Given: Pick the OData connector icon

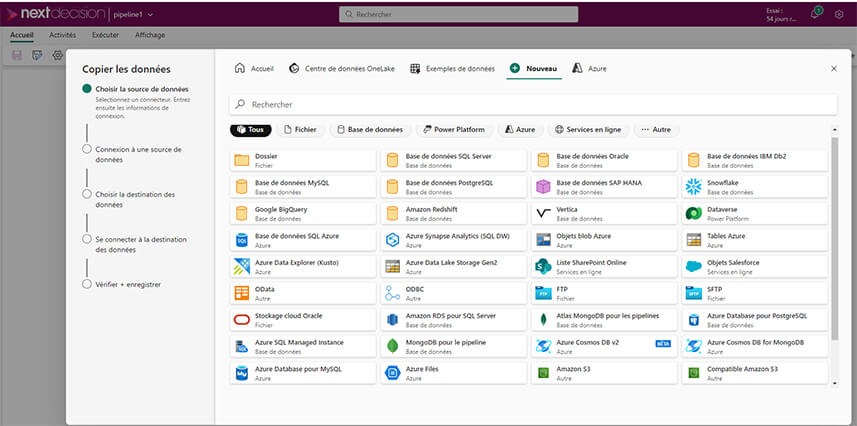Looking at the screenshot, I should pyautogui.click(x=242, y=293).
